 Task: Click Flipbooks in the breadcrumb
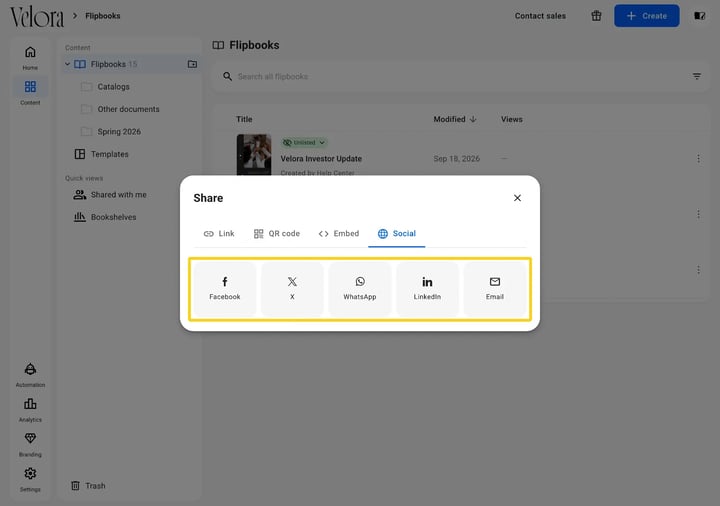pos(103,16)
